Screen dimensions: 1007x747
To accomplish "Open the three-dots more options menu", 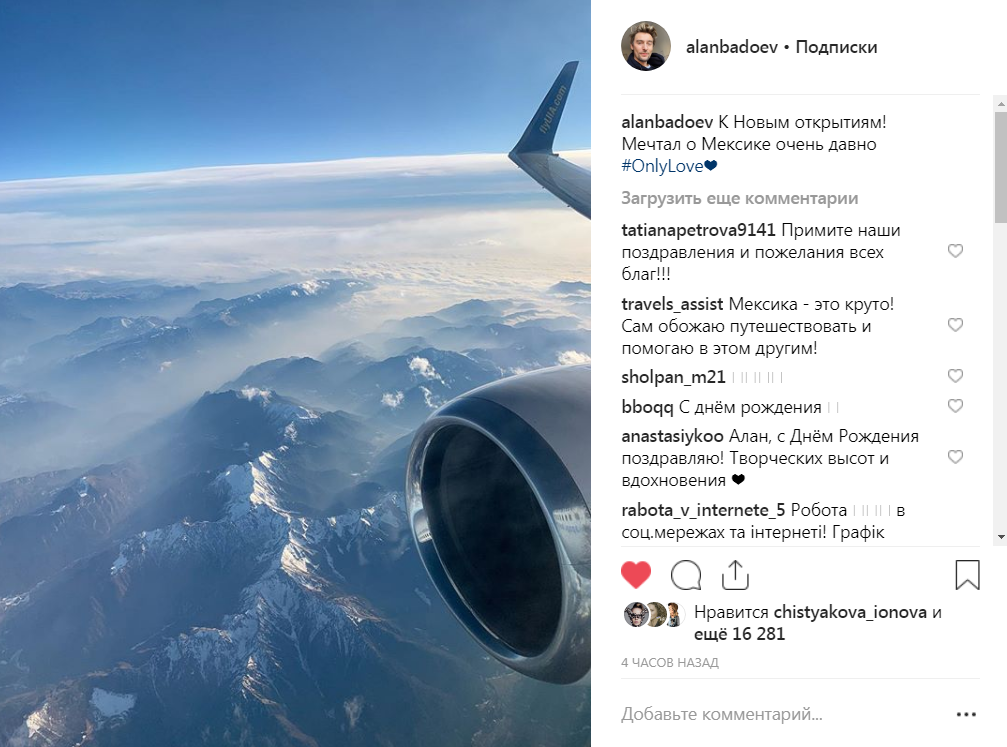I will click(x=966, y=715).
